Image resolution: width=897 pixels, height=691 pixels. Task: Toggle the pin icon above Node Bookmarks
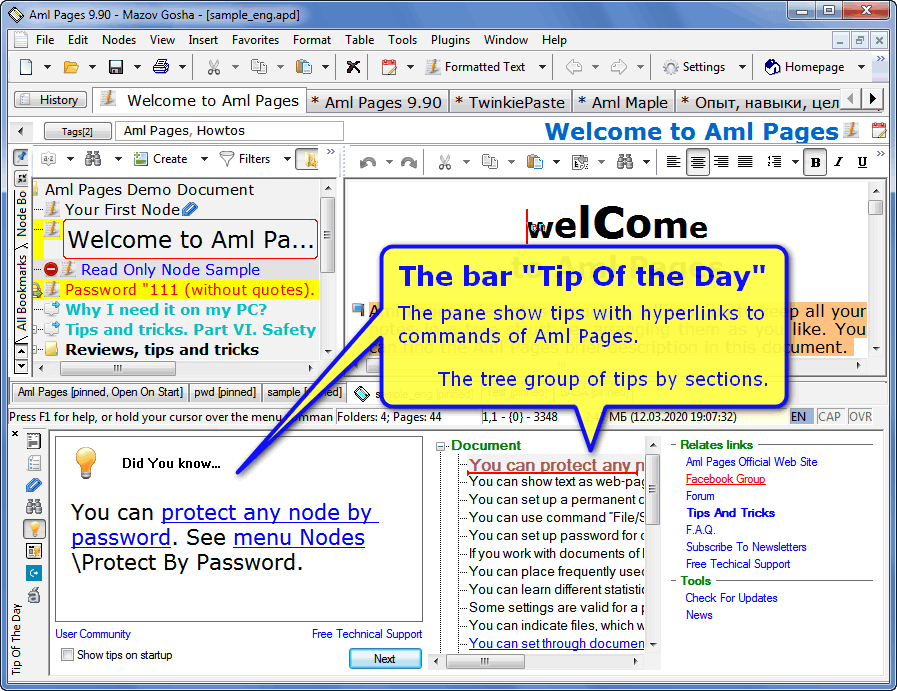[21, 157]
